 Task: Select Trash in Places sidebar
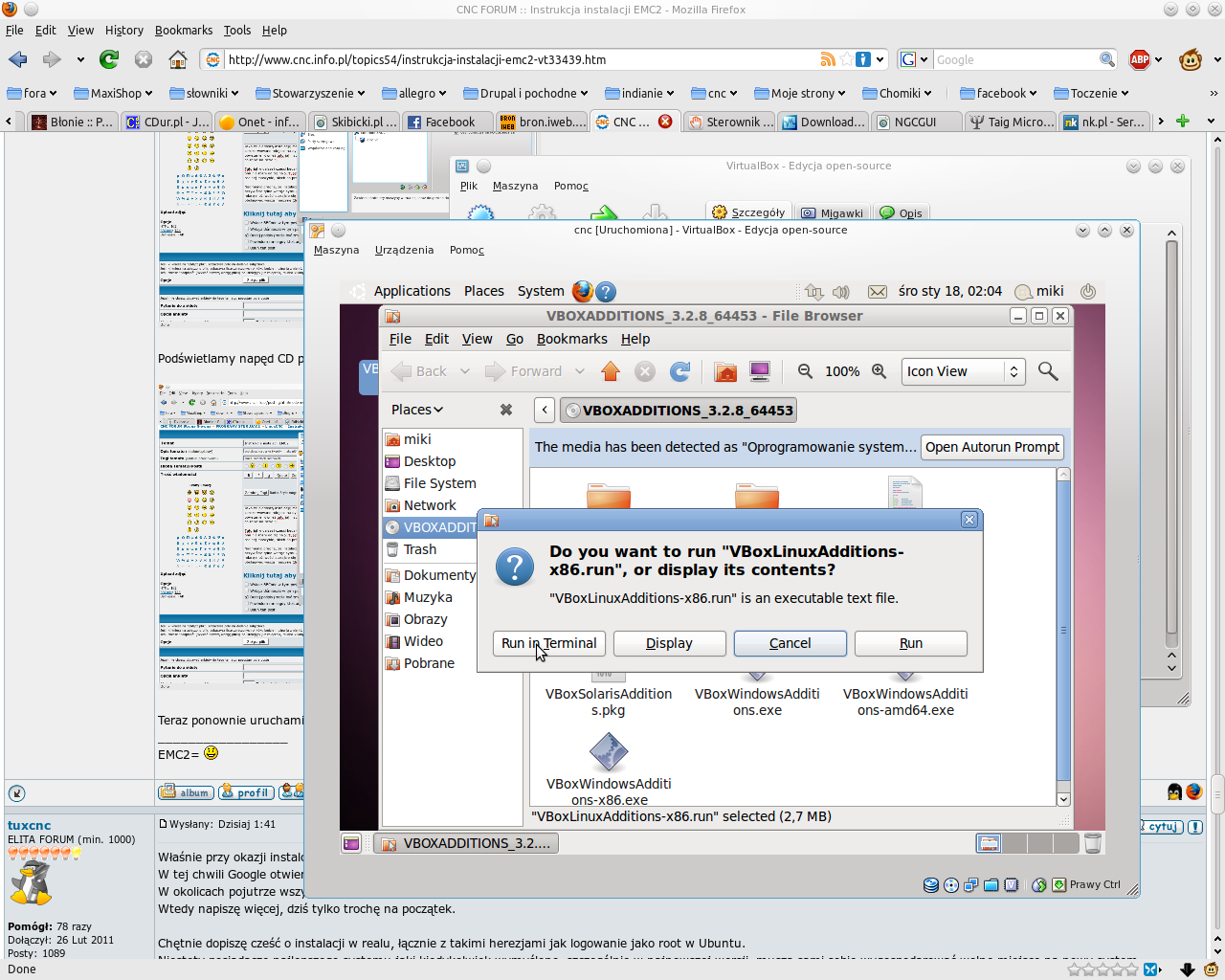419,549
